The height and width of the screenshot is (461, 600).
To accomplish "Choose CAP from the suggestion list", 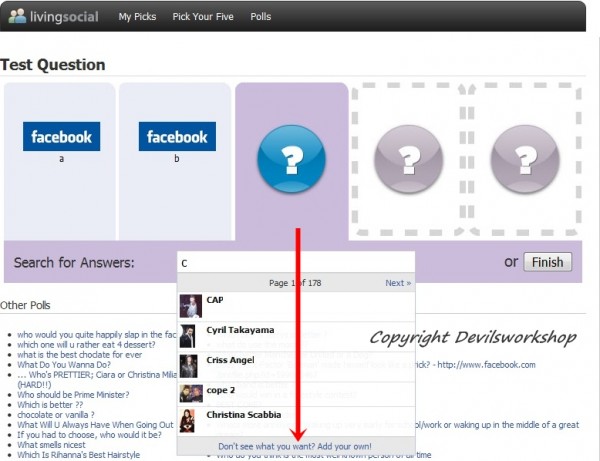I will (x=296, y=306).
